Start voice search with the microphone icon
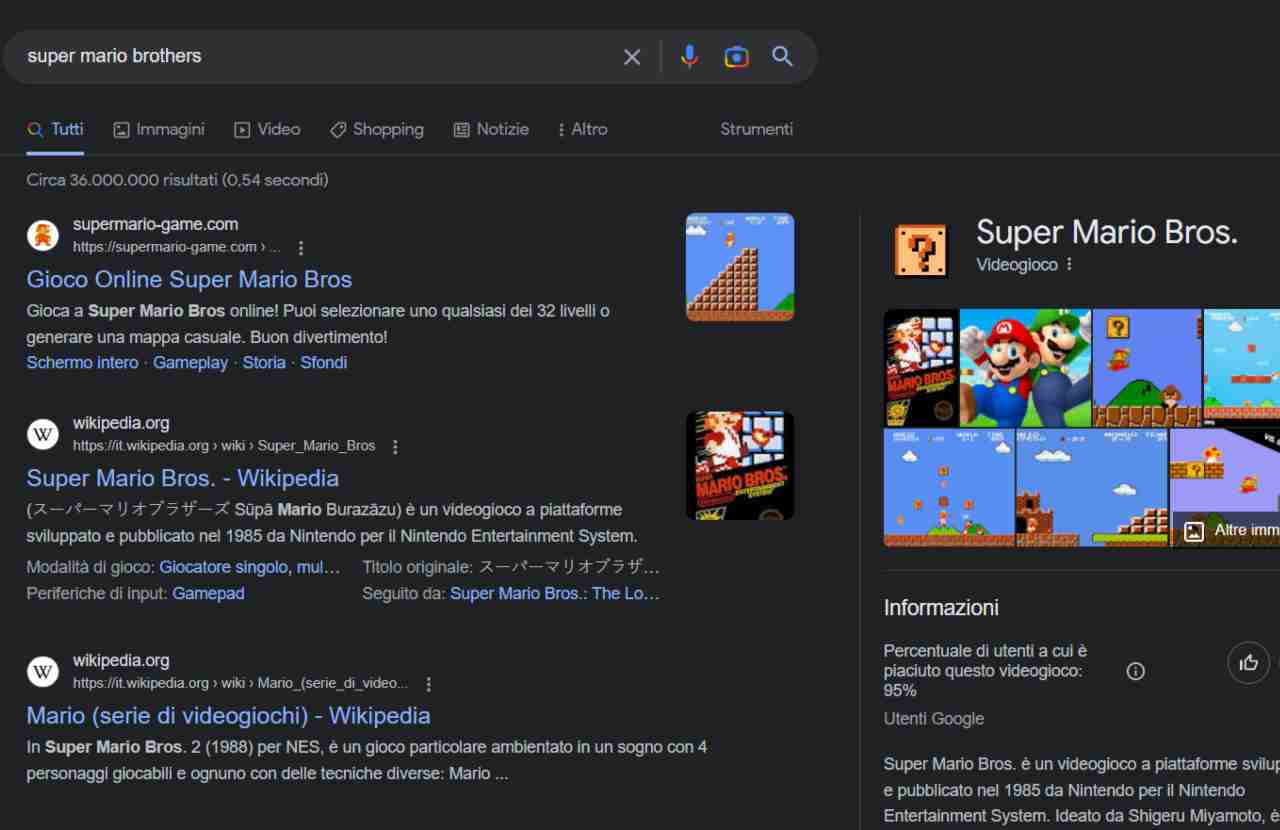Viewport: 1280px width, 830px height. [689, 57]
